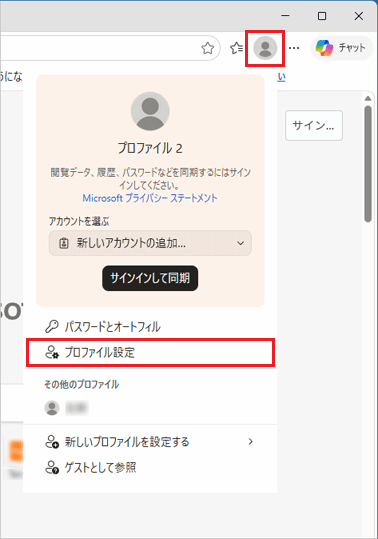Open パスワードとオートフィル menu item
378x539 pixels.
pos(150,327)
